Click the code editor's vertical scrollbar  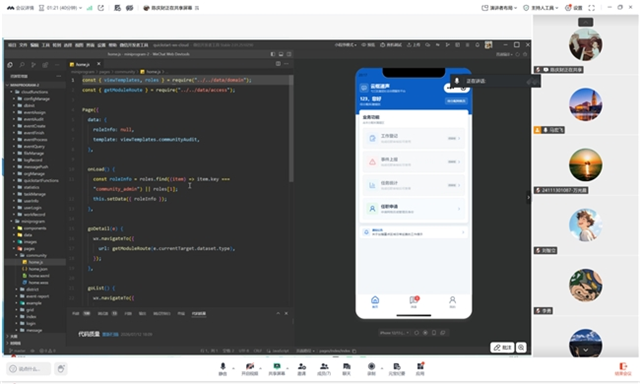[x=291, y=129]
